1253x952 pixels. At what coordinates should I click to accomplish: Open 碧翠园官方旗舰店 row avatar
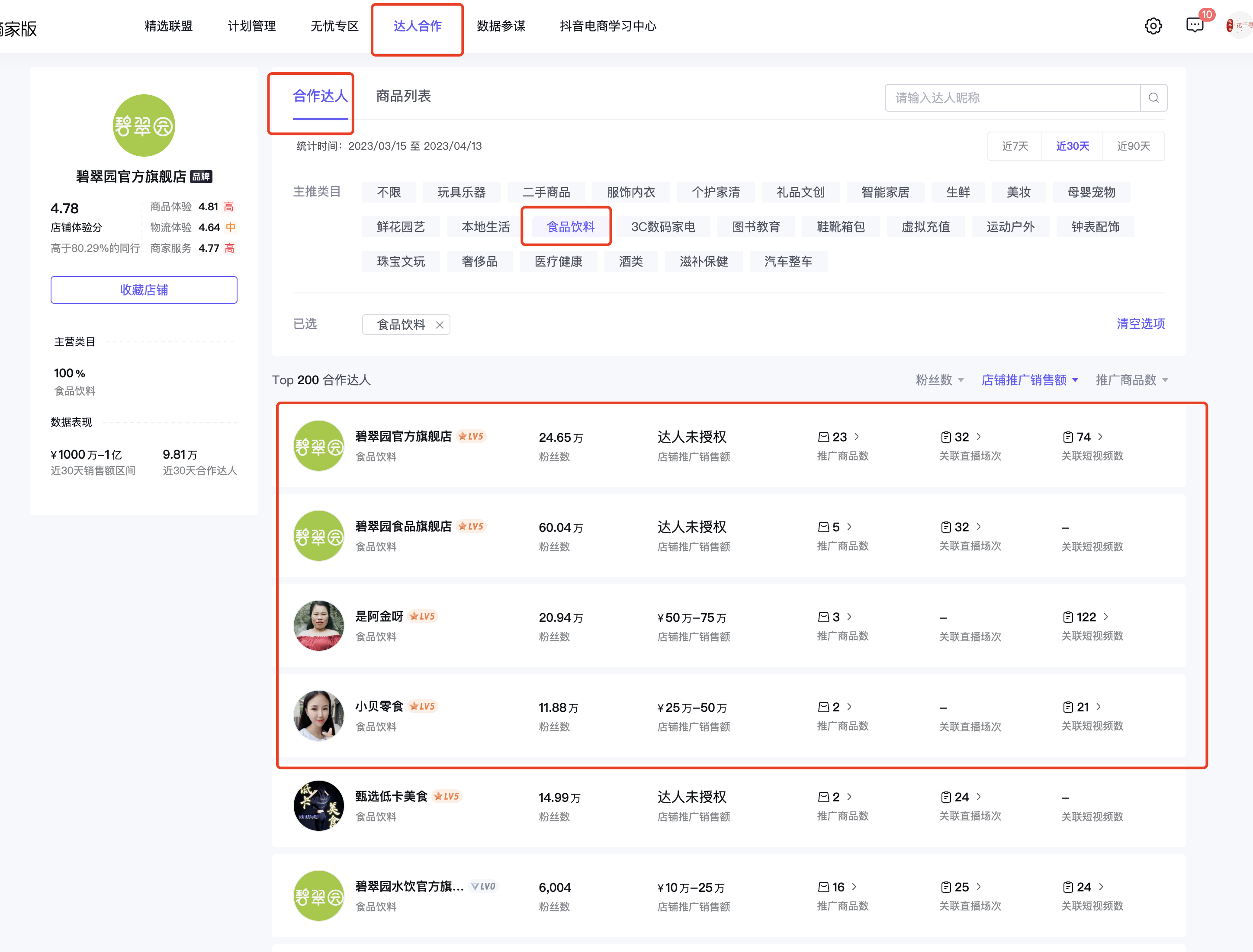tap(319, 446)
